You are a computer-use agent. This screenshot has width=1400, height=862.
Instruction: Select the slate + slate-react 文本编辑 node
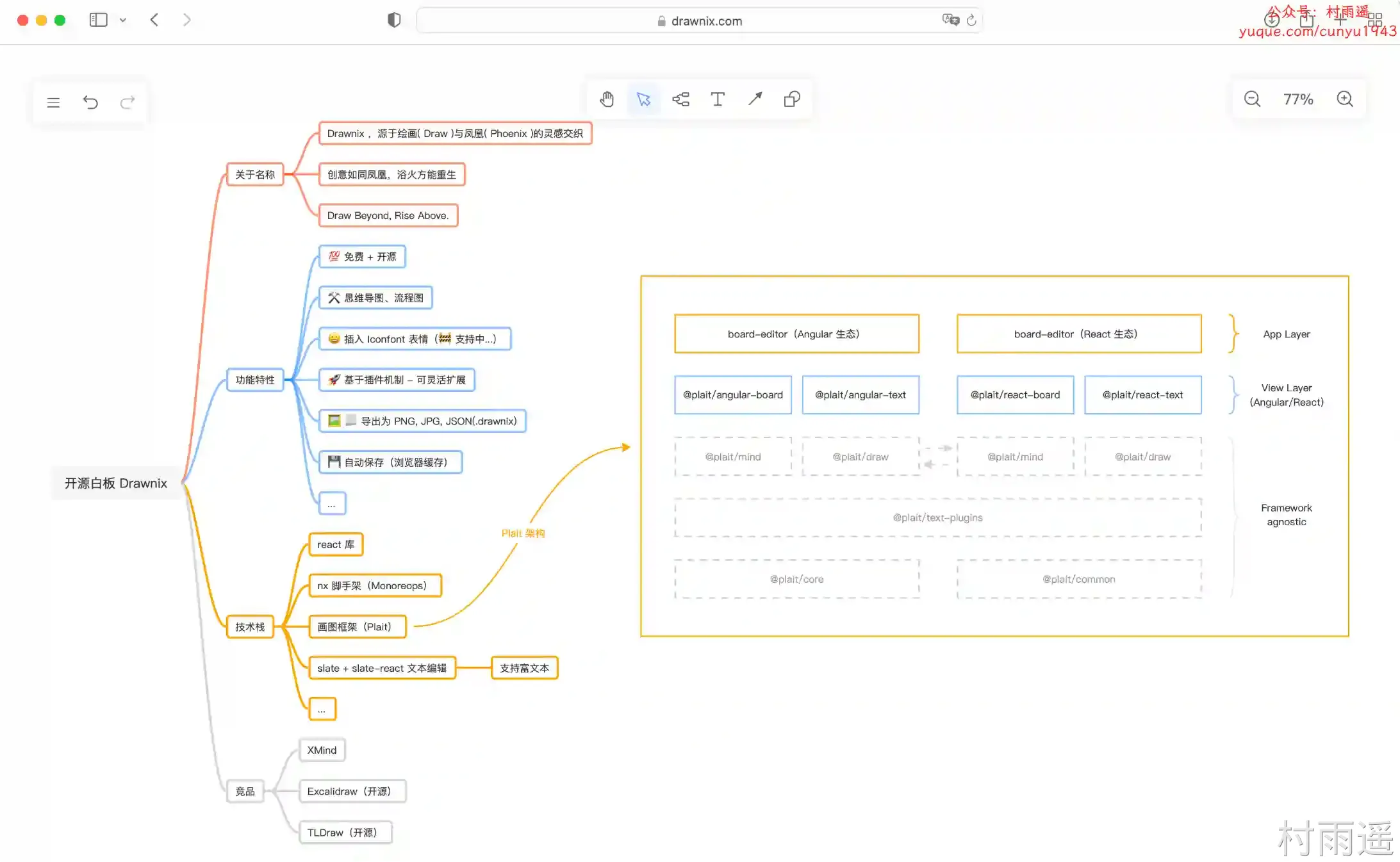point(383,668)
